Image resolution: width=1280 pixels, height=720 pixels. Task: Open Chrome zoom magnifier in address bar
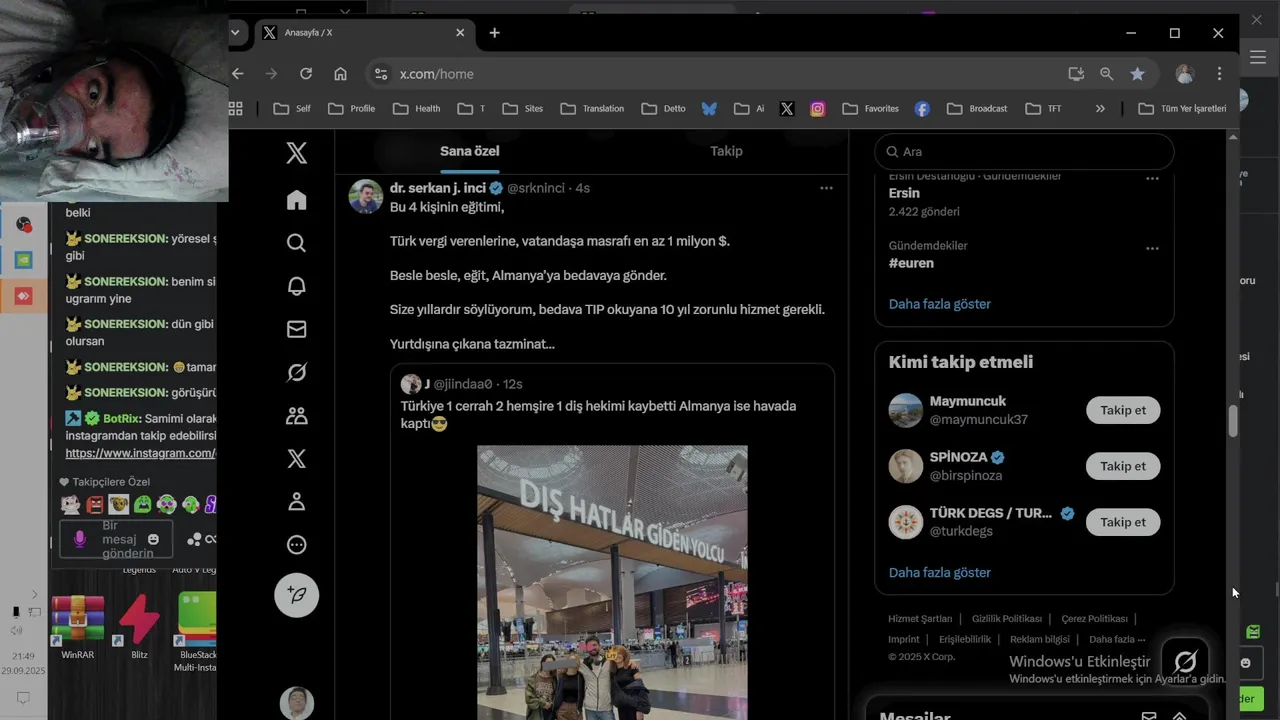(1106, 74)
